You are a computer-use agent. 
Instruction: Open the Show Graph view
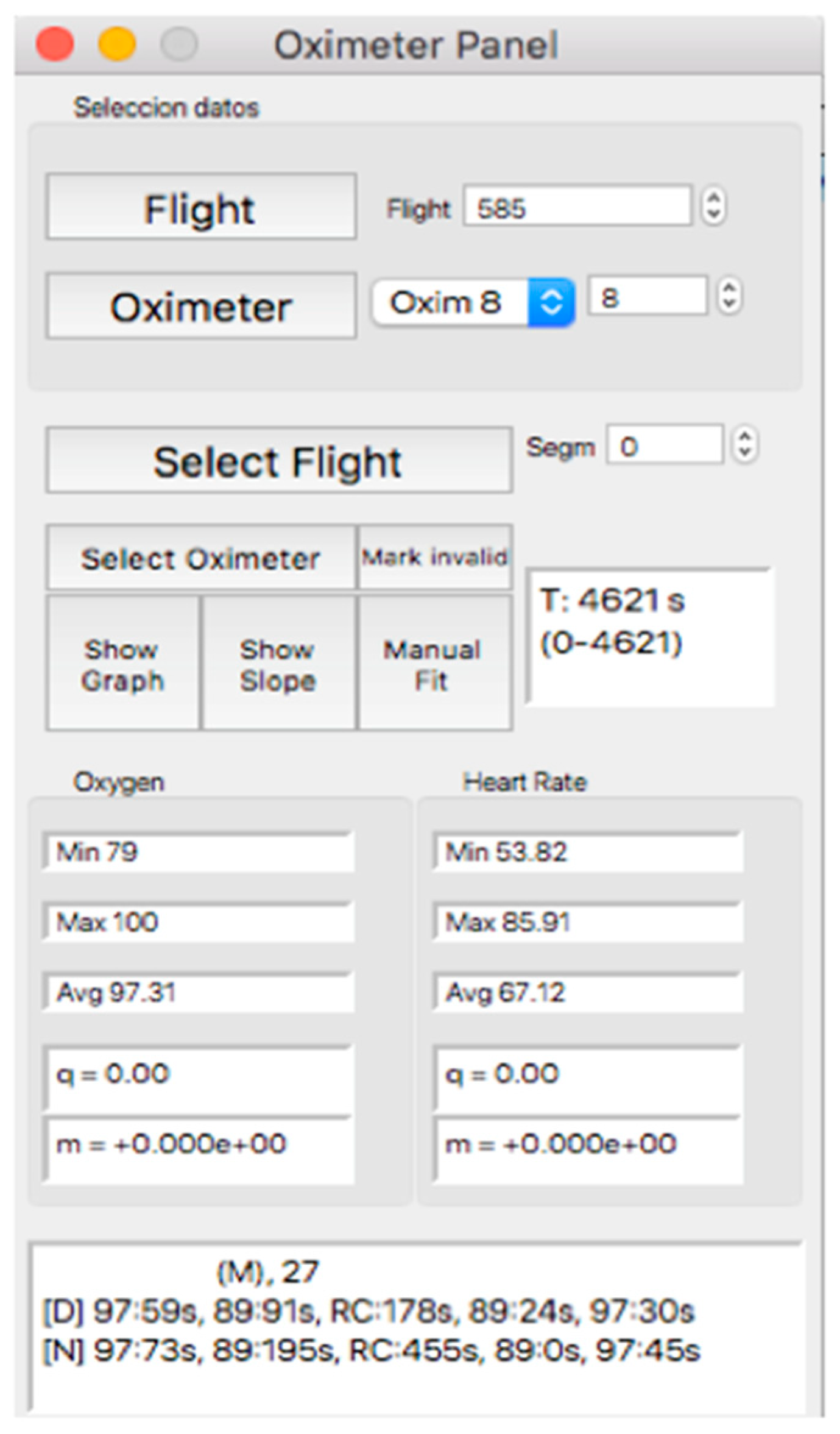[x=122, y=663]
